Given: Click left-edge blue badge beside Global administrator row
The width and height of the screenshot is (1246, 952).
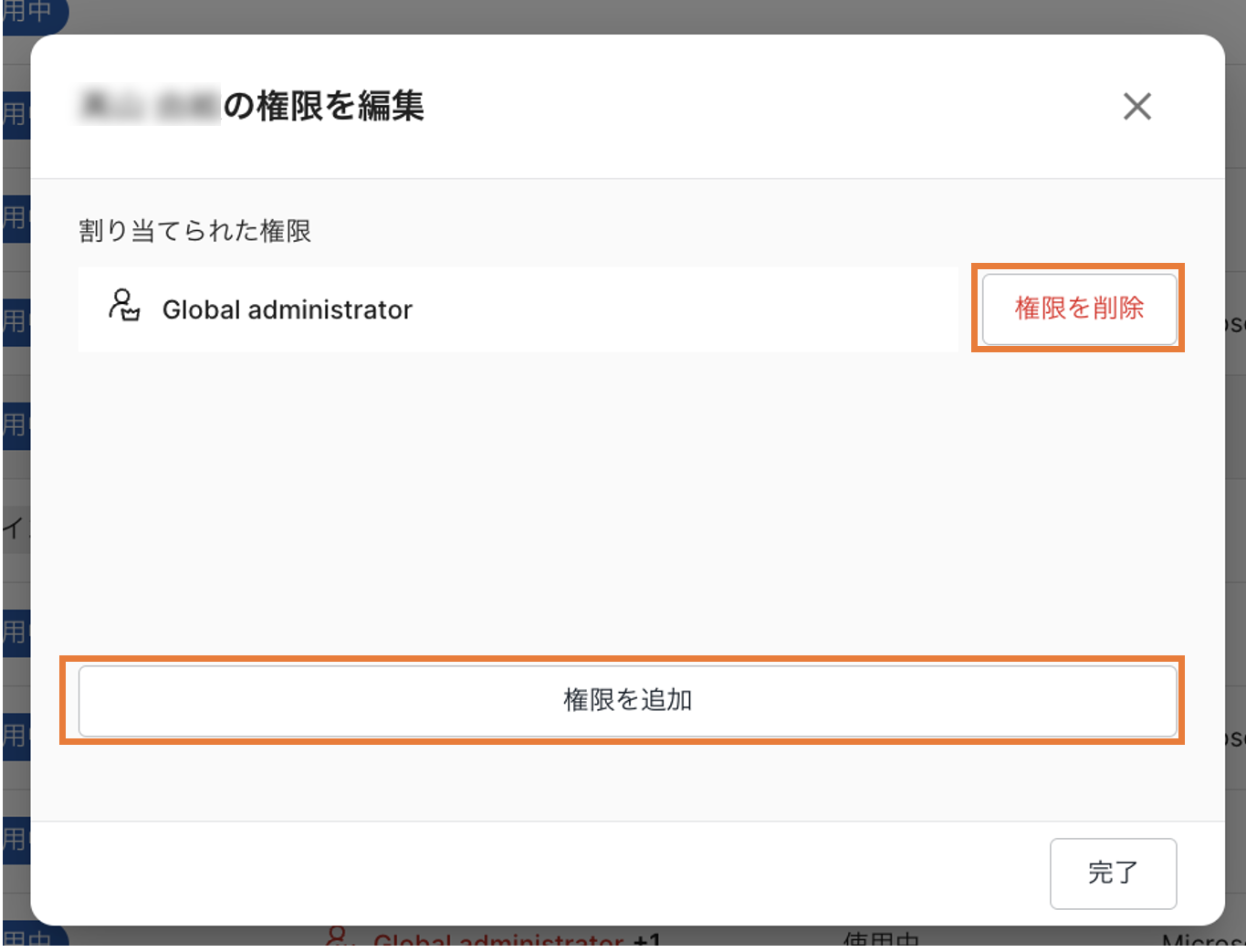Looking at the screenshot, I should (x=16, y=321).
